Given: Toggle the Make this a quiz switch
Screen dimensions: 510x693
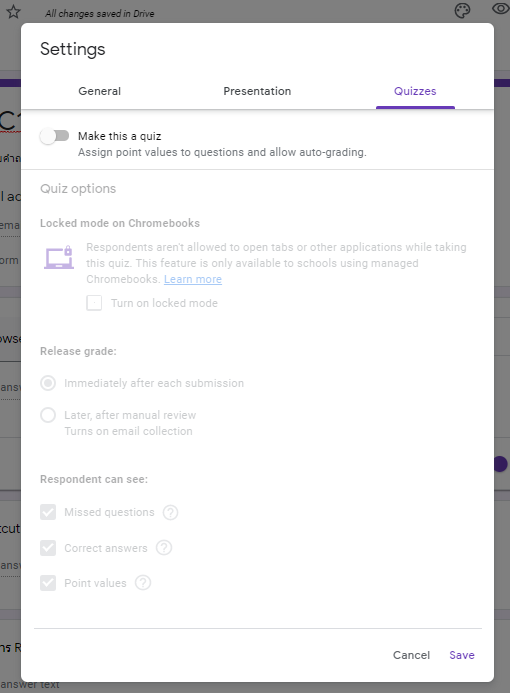Looking at the screenshot, I should (x=54, y=136).
